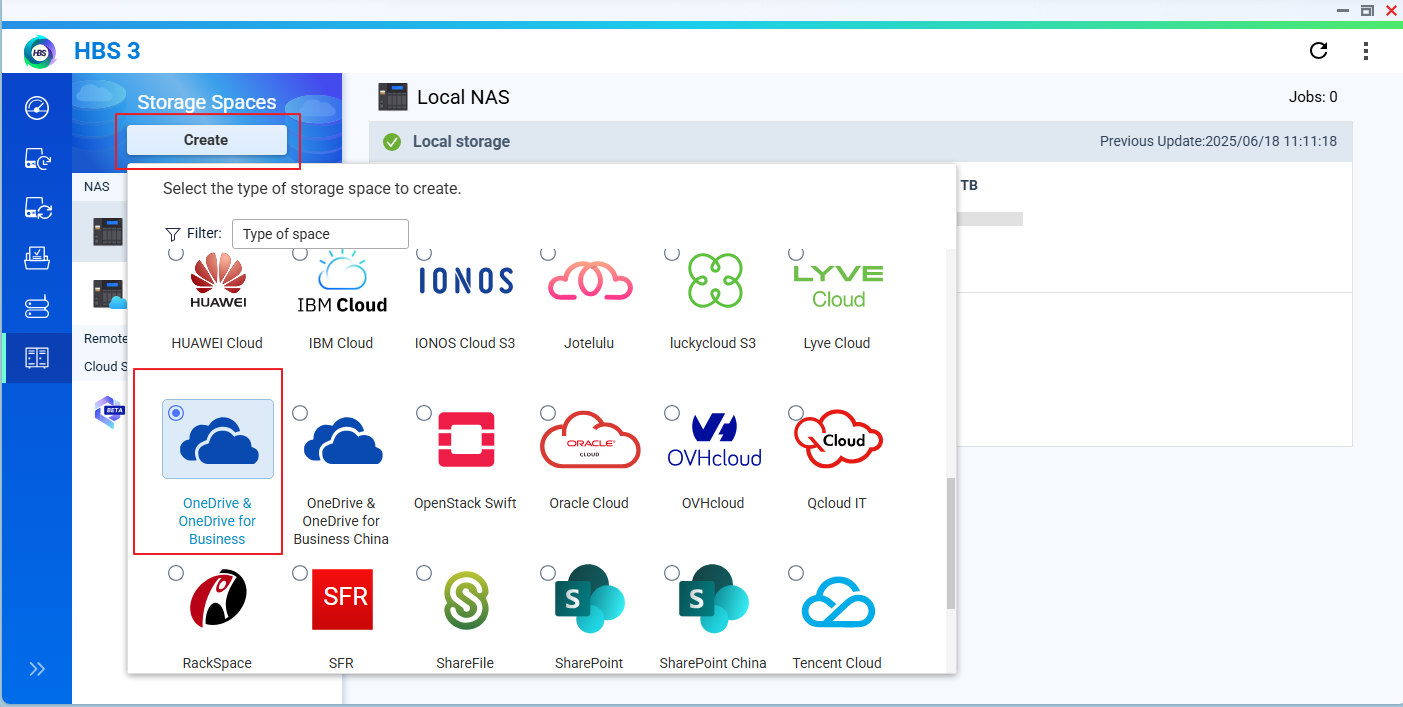Click the OpenStack Swift logo
1403x707 pixels.
click(465, 440)
